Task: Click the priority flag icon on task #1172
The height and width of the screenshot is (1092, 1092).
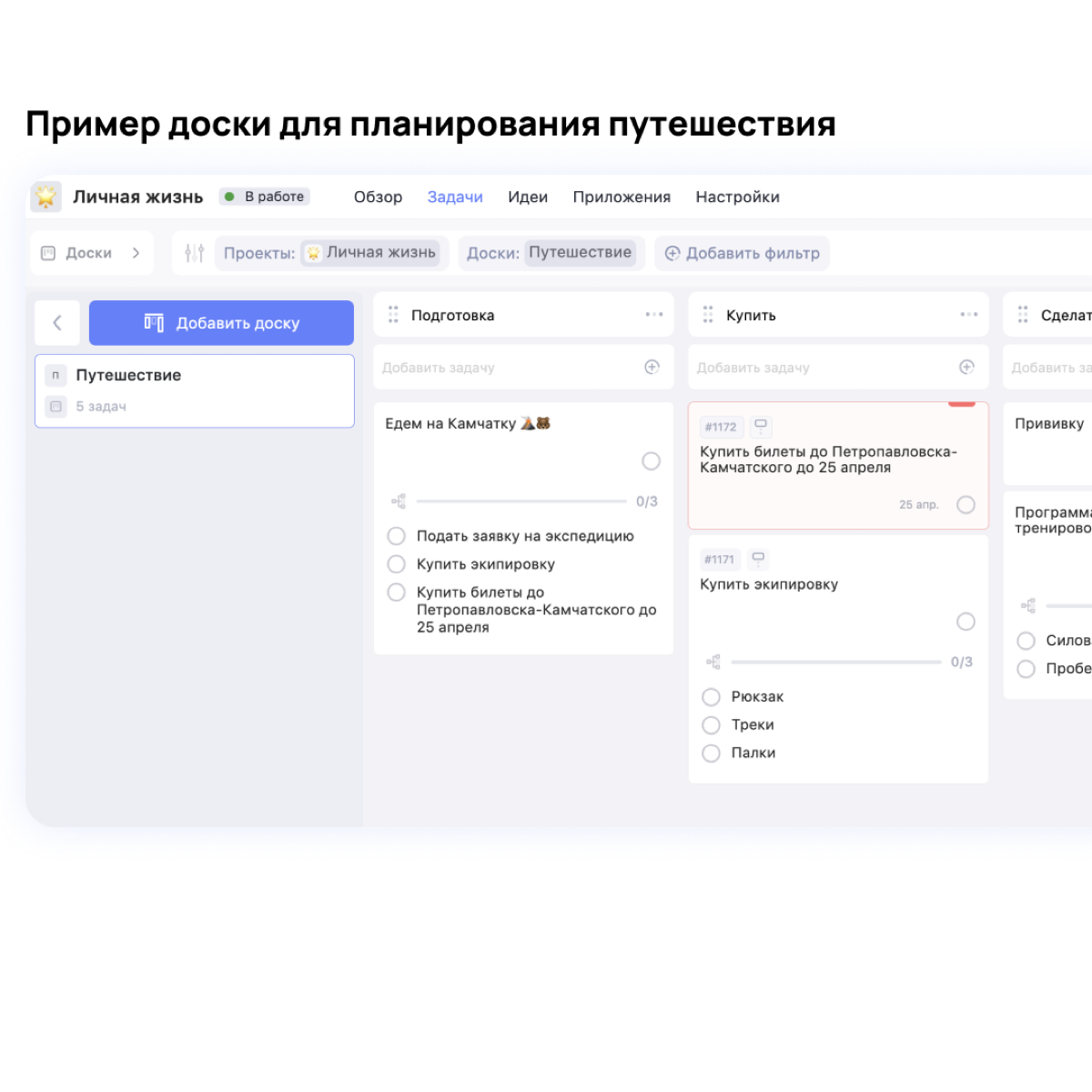Action: click(761, 426)
